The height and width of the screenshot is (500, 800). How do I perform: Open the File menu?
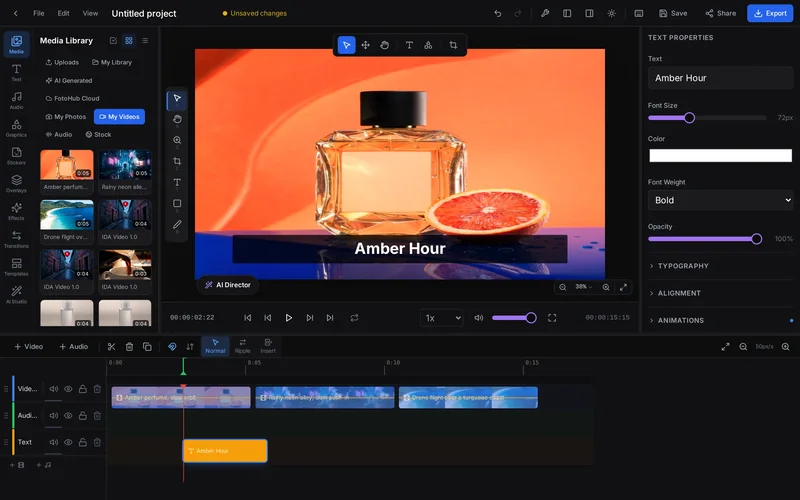coord(39,13)
